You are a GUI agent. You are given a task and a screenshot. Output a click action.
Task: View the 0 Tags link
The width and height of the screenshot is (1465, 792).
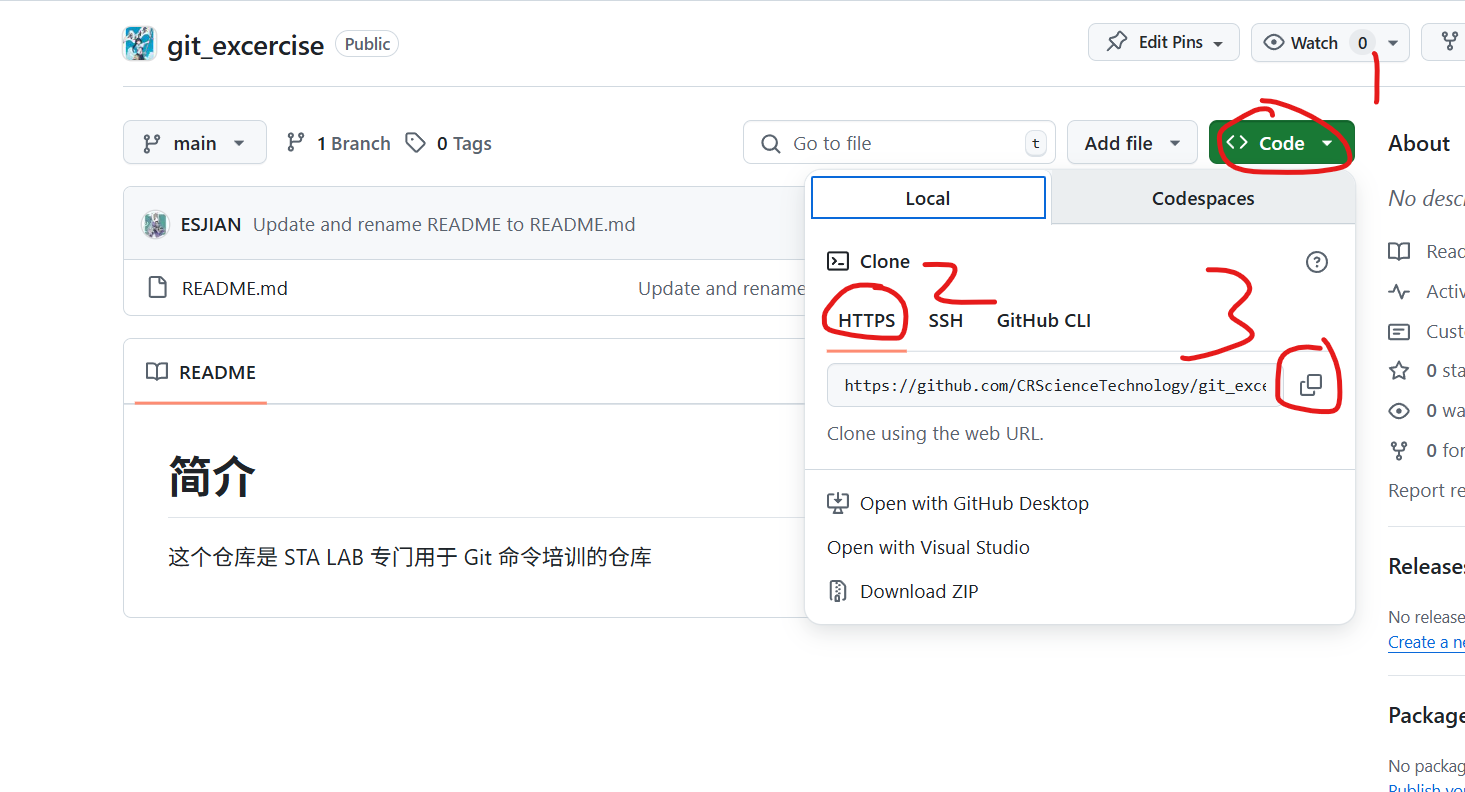click(448, 143)
